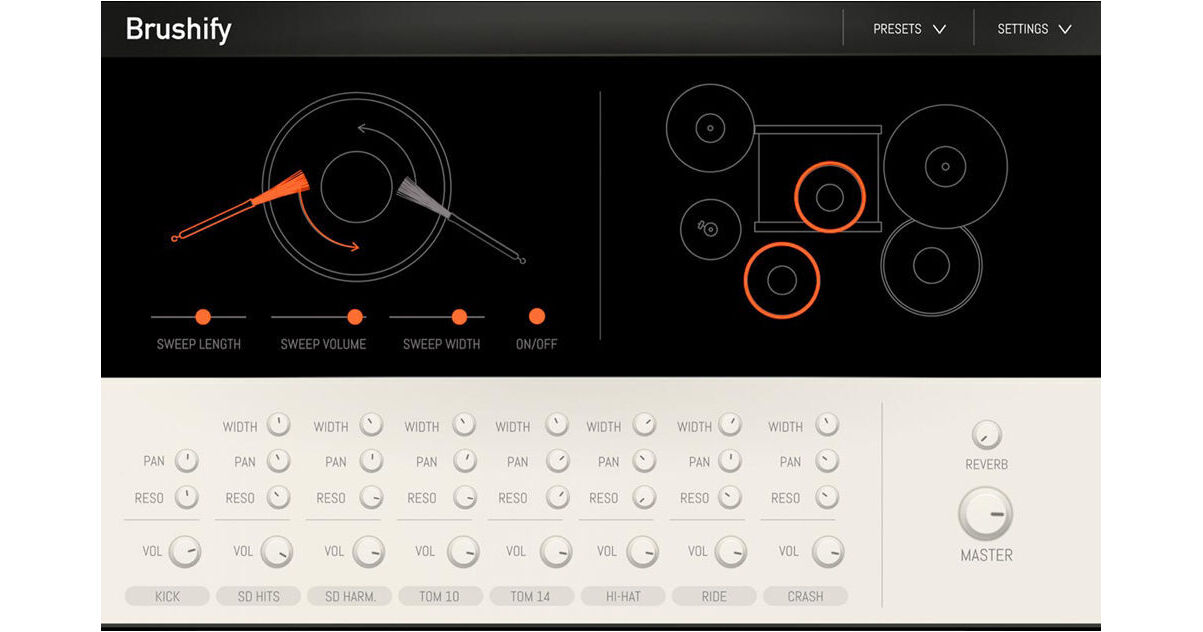This screenshot has height=632, width=1203.
Task: Select the crash cymbal in the kit diagram
Action: click(x=710, y=128)
